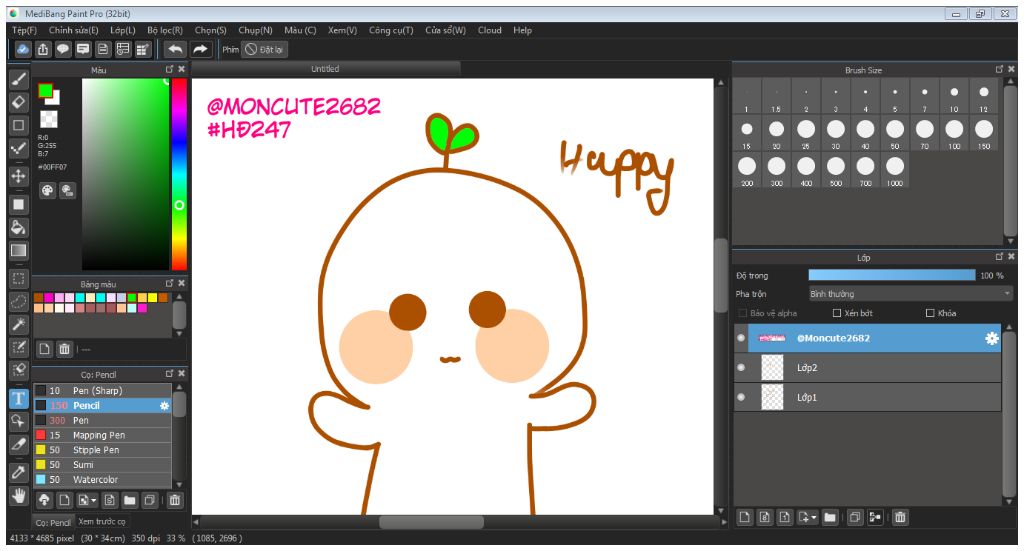
Task: Select the Eraser tool
Action: tap(19, 102)
